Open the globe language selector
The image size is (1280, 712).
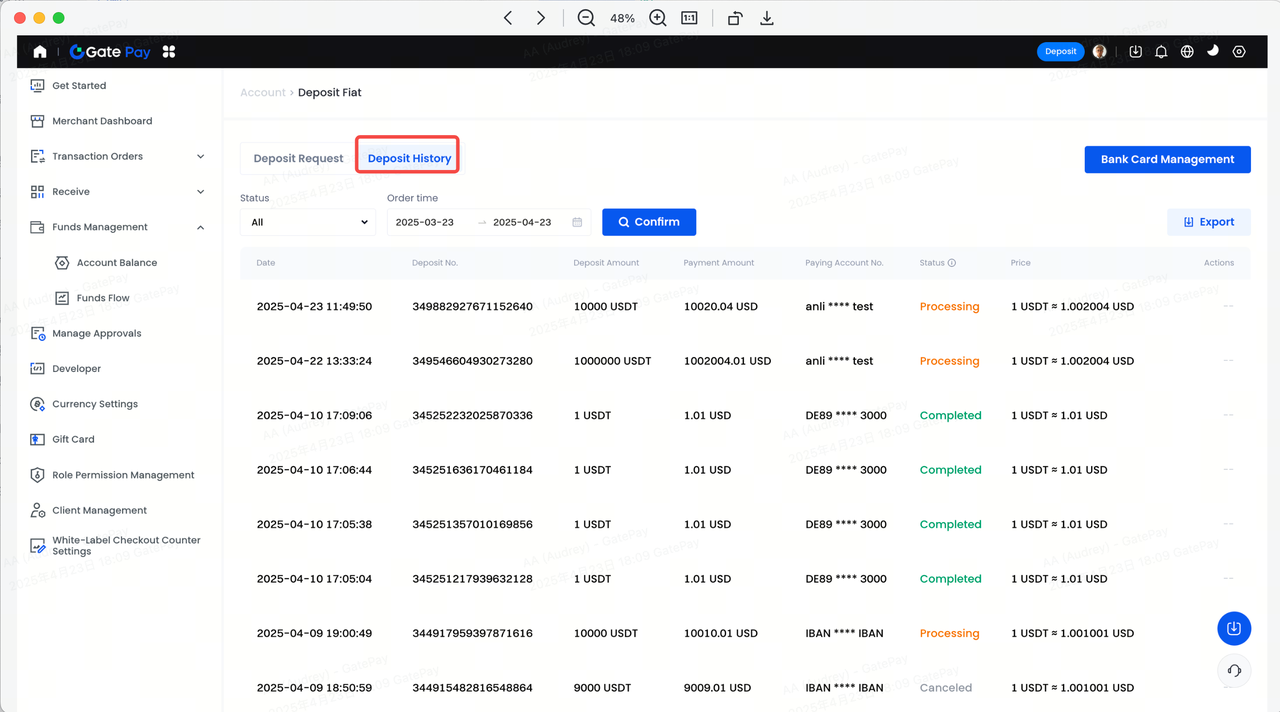pos(1187,52)
